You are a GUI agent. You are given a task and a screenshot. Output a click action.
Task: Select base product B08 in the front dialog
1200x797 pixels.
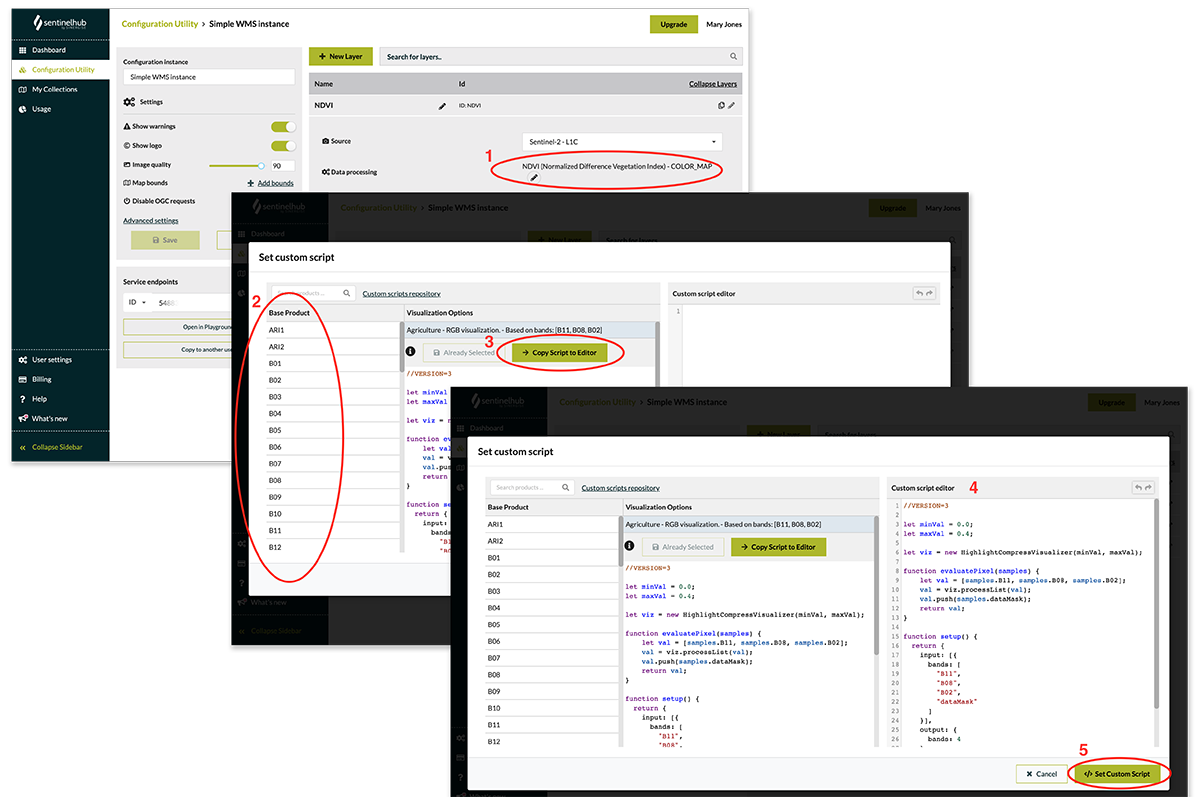(553, 675)
